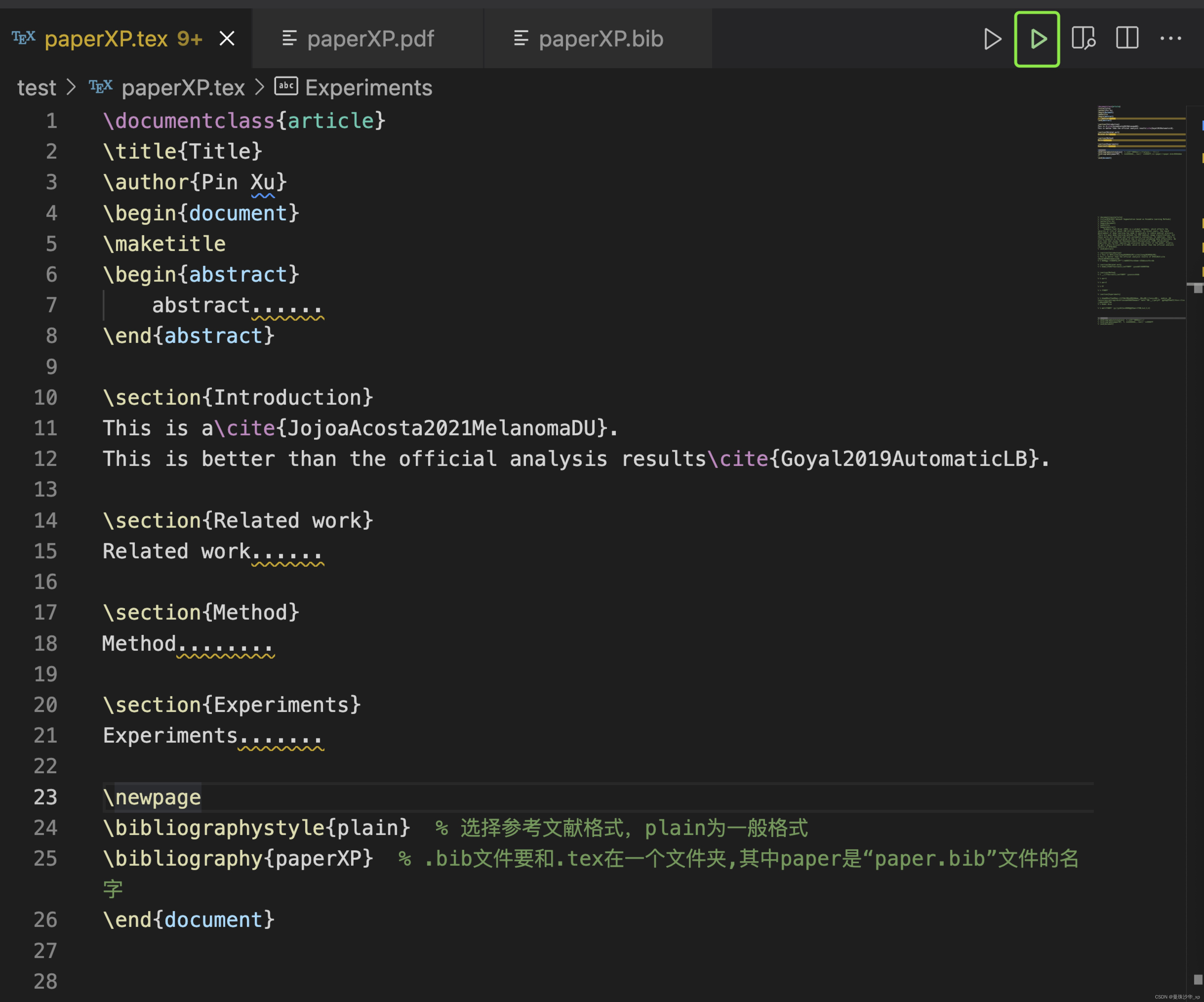Image resolution: width=1204 pixels, height=1002 pixels.
Task: Open the View LaTeX PDF preview icon
Action: [x=1083, y=39]
